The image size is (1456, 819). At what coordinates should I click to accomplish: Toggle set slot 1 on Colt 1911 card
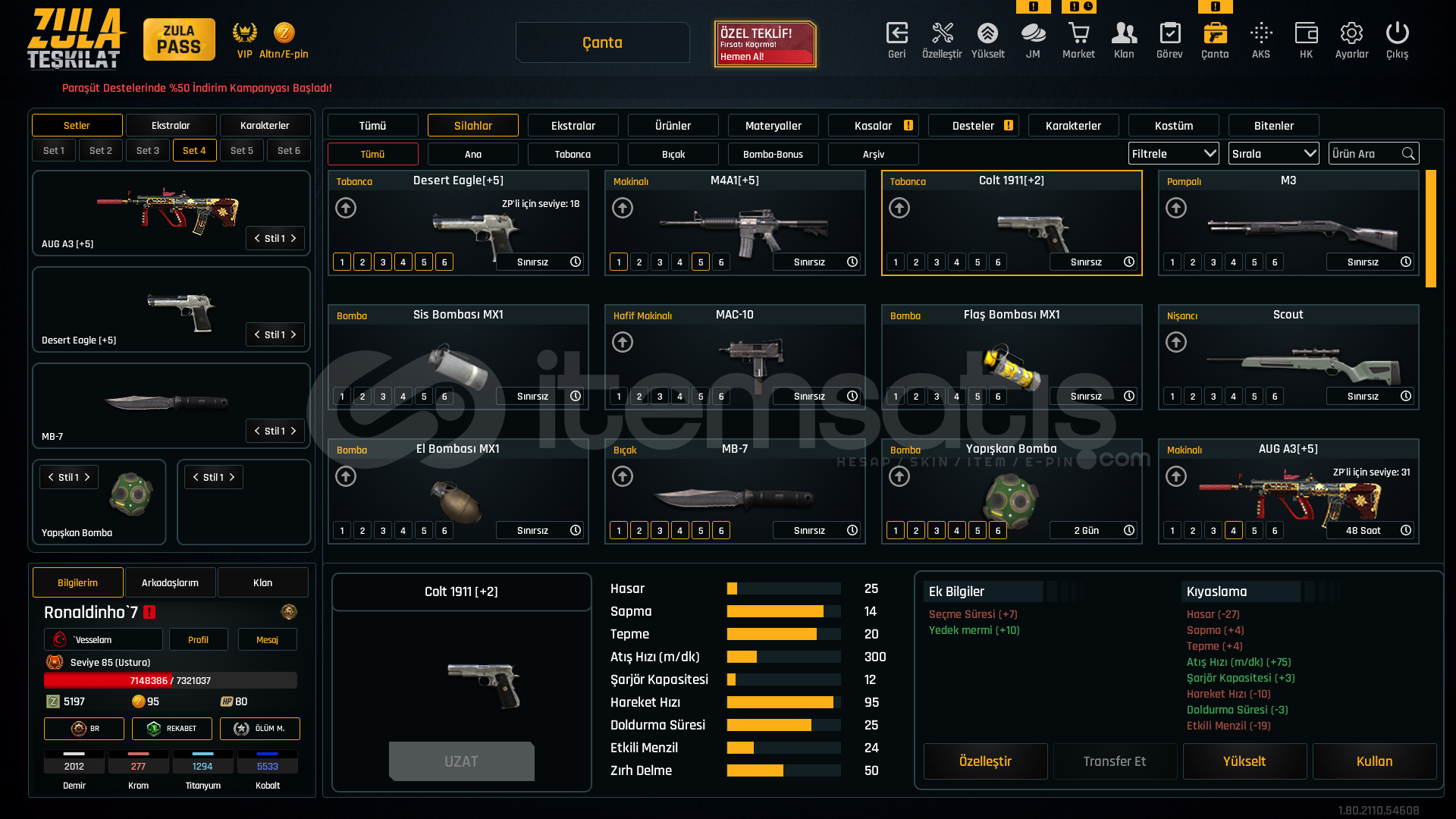(896, 262)
